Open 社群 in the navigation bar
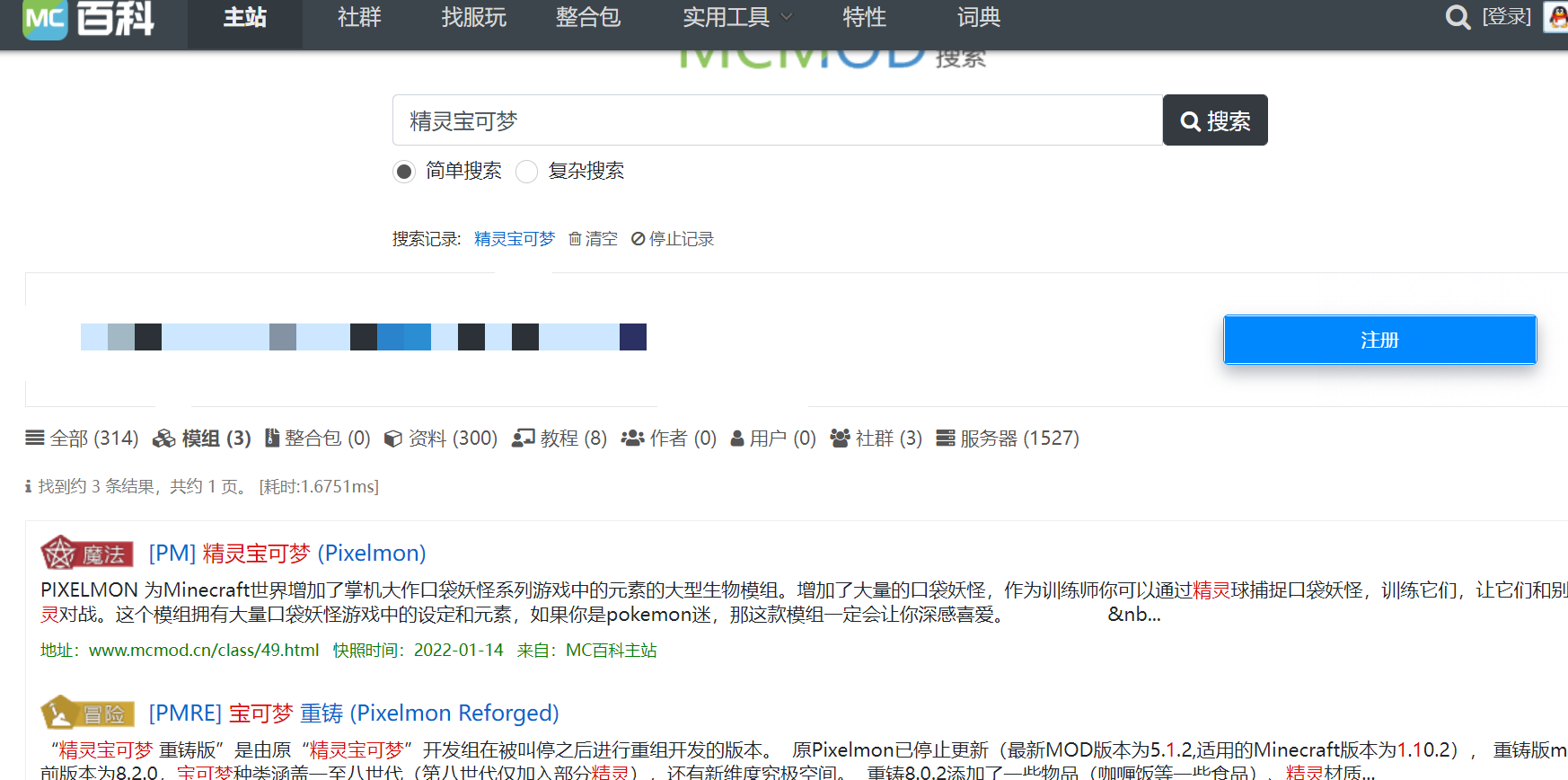 [x=359, y=18]
